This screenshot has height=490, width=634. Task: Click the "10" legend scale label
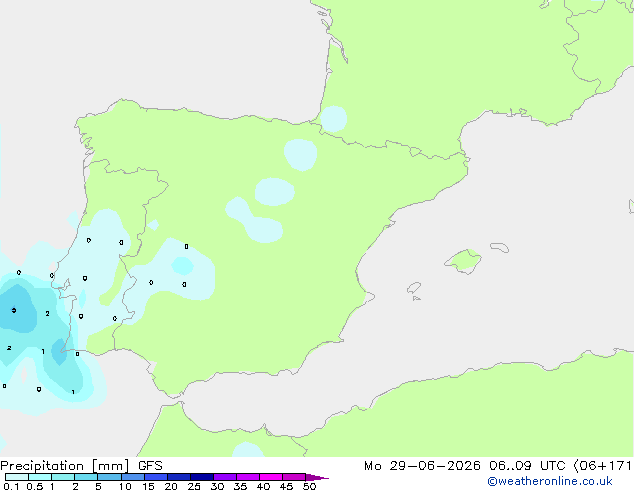point(125,486)
